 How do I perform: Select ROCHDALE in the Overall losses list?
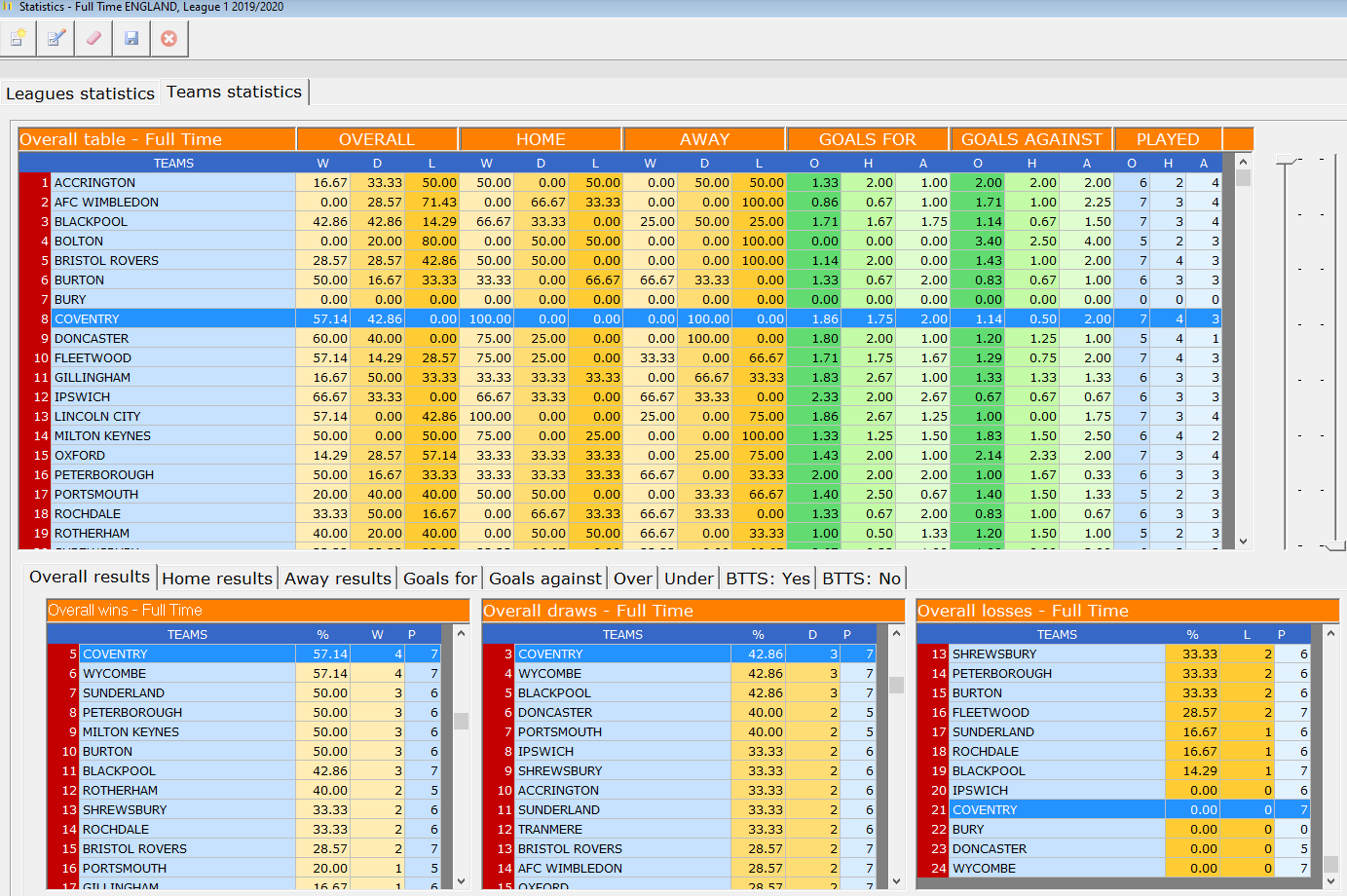click(x=1114, y=751)
